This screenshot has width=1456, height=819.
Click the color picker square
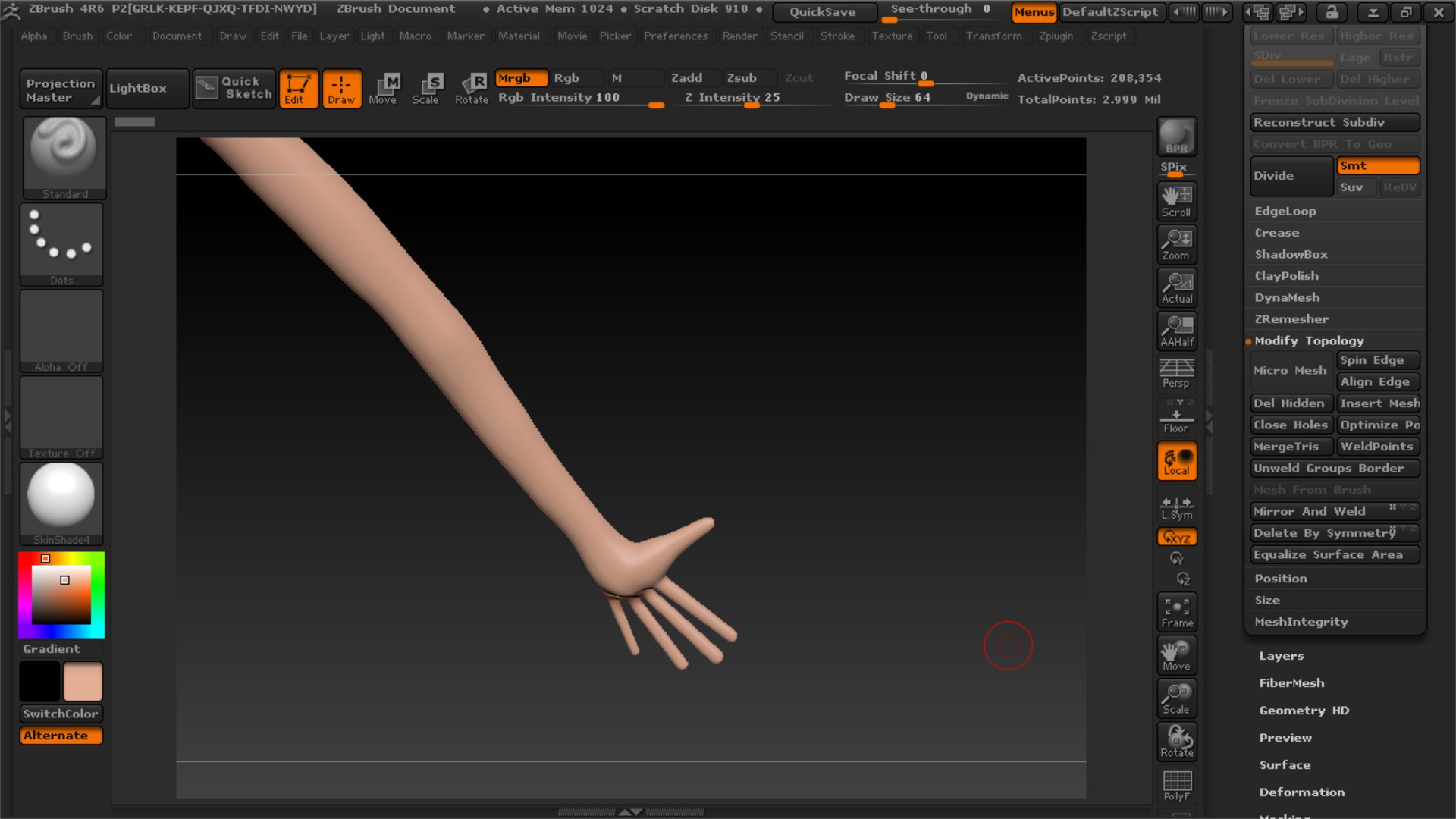point(61,595)
